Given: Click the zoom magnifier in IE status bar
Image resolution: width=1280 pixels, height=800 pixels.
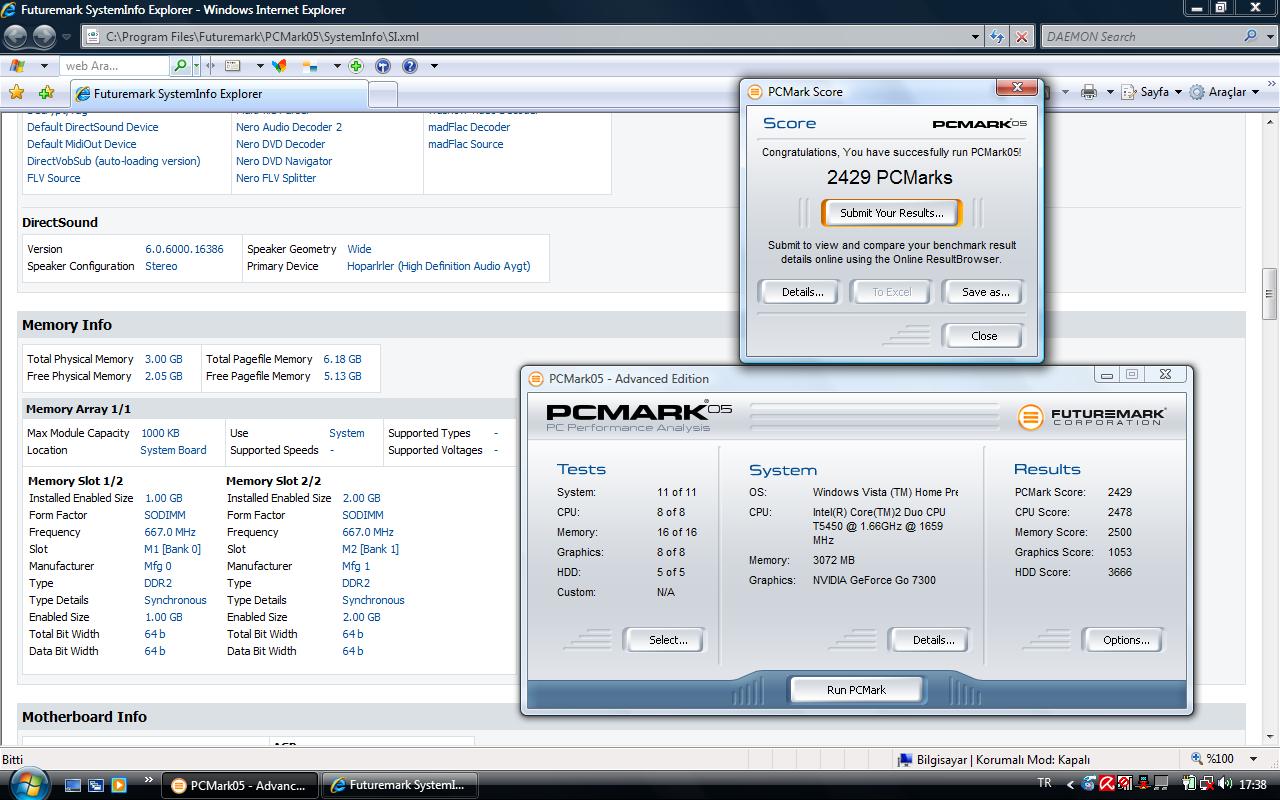Looking at the screenshot, I should [x=1197, y=759].
